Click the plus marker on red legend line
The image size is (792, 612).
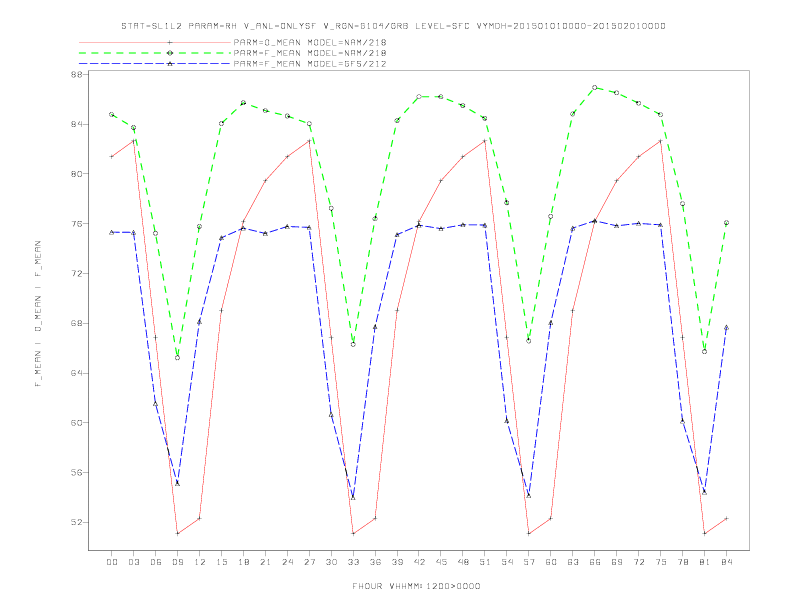pos(170,42)
